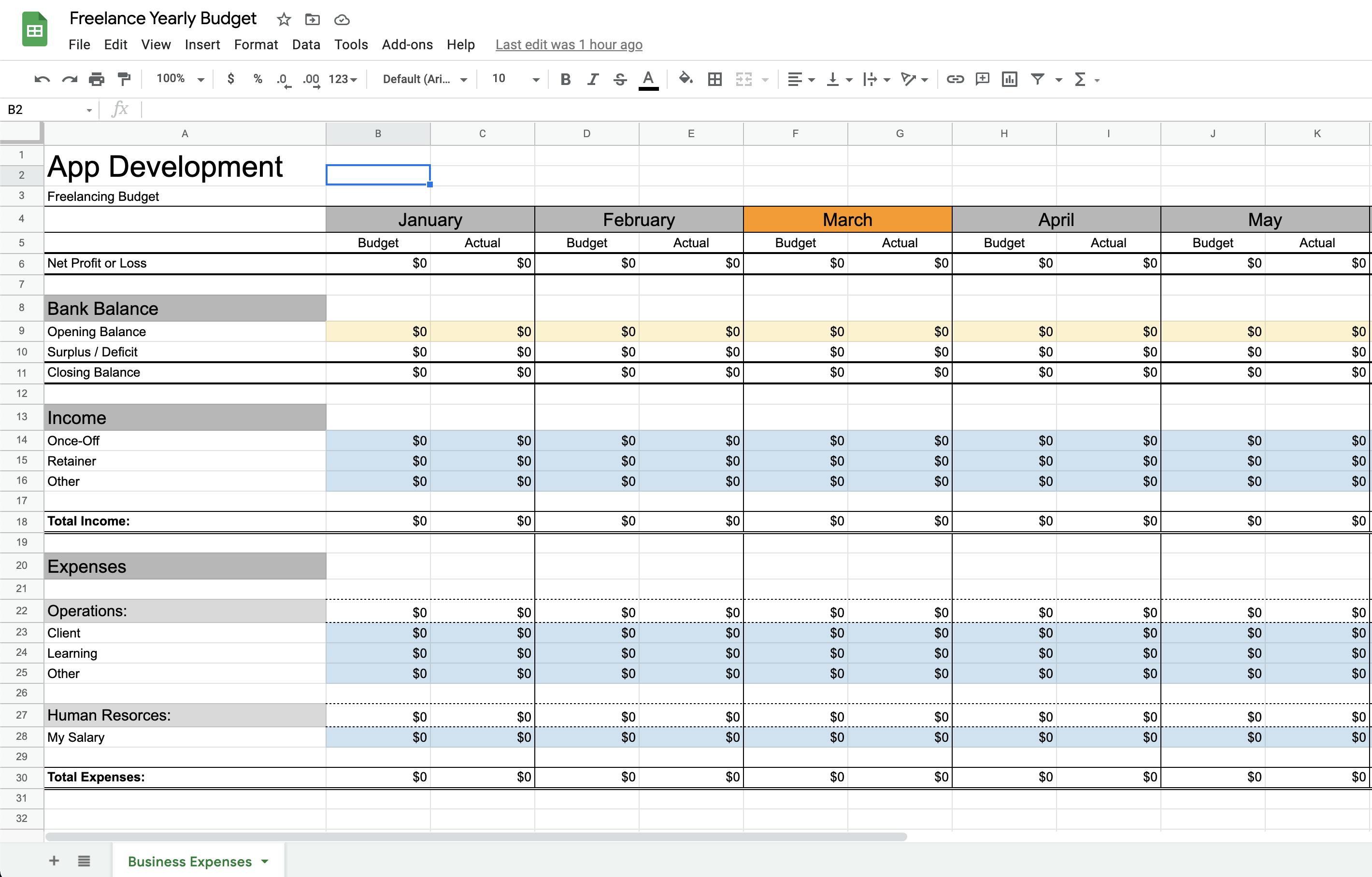Open the Borders menu
The height and width of the screenshot is (877, 1372).
tap(715, 79)
